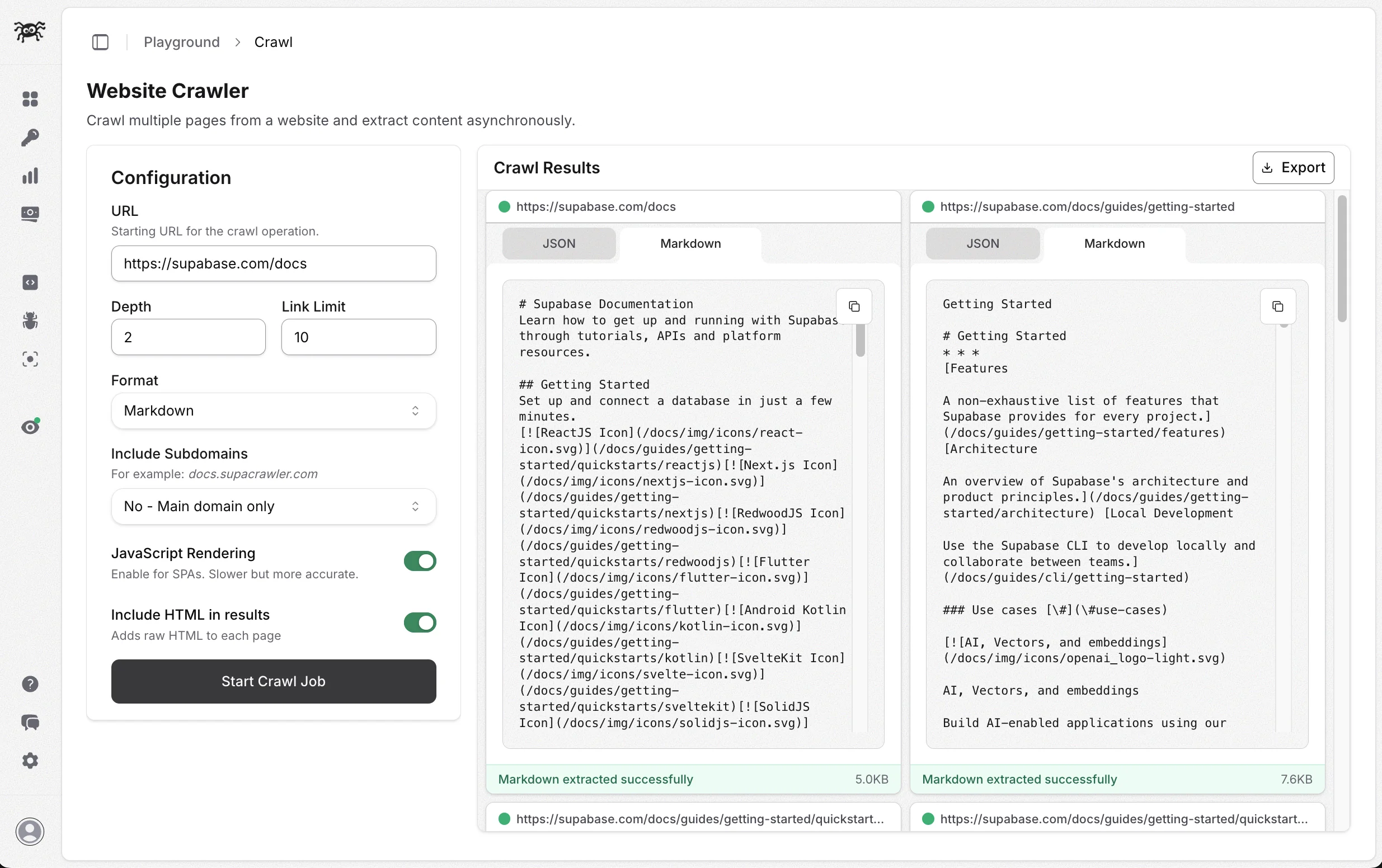Export the crawl results
The image size is (1382, 868).
point(1293,168)
